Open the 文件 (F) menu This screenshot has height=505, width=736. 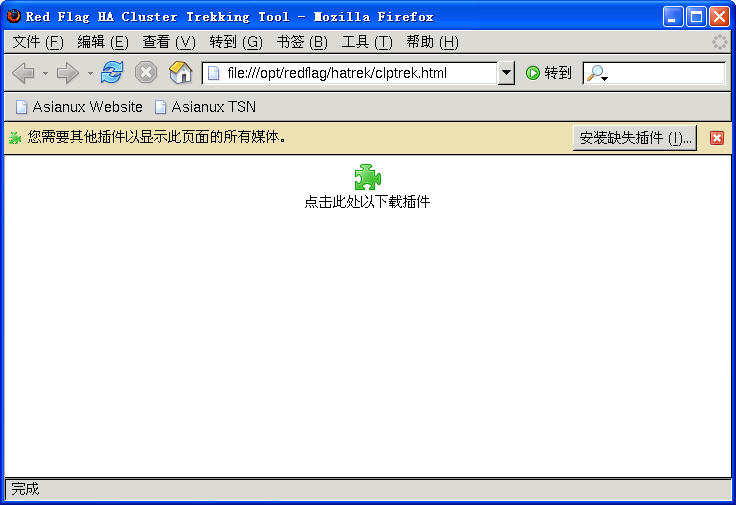coord(38,42)
